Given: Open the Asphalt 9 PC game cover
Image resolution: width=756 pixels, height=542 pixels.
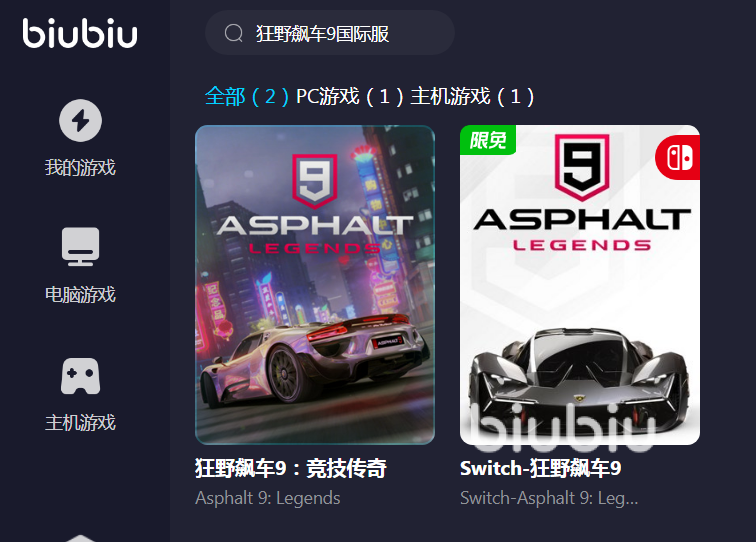Looking at the screenshot, I should point(315,285).
